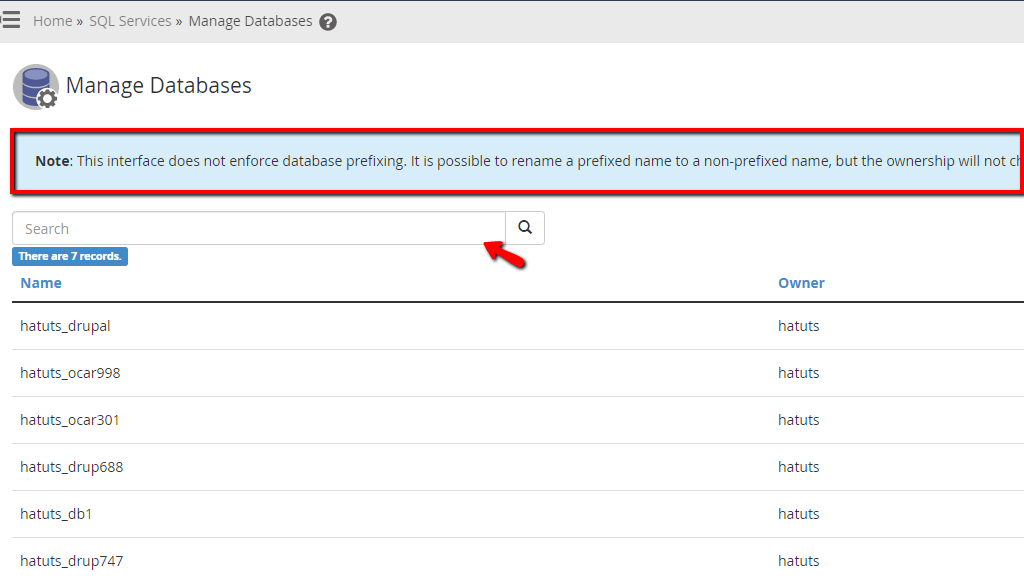Click owner hatuts in hatuts_ocar301 row
Screen dimensions: 1024x576
pyautogui.click(x=799, y=420)
